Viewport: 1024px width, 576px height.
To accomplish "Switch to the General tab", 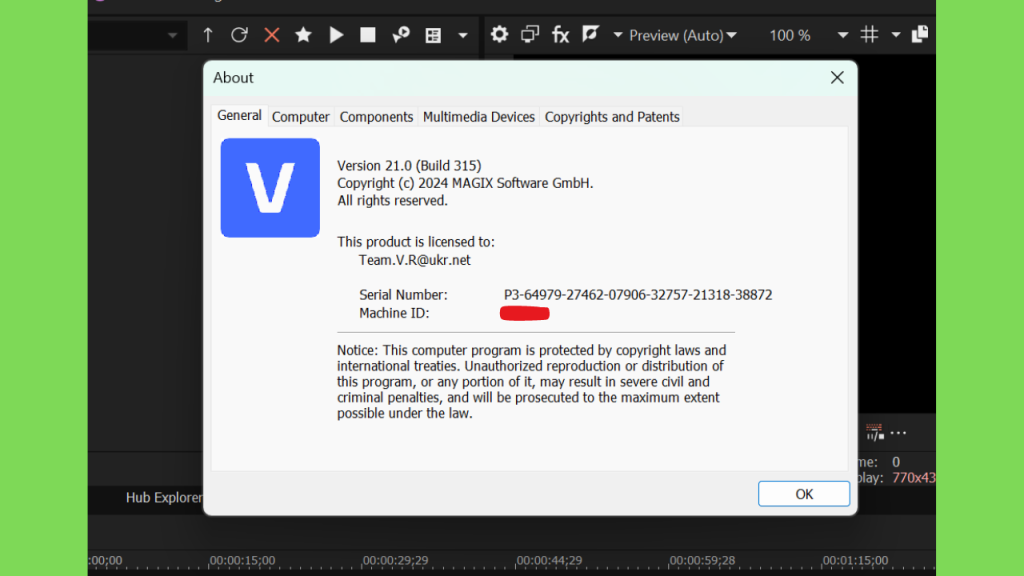I will 239,116.
